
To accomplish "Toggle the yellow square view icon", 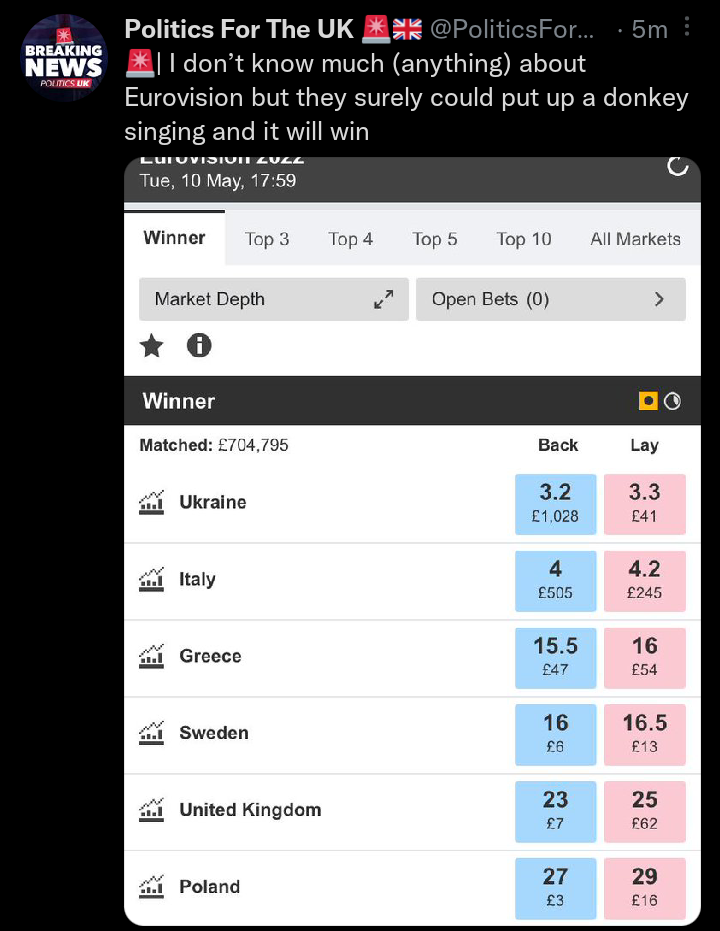I will click(x=648, y=401).
